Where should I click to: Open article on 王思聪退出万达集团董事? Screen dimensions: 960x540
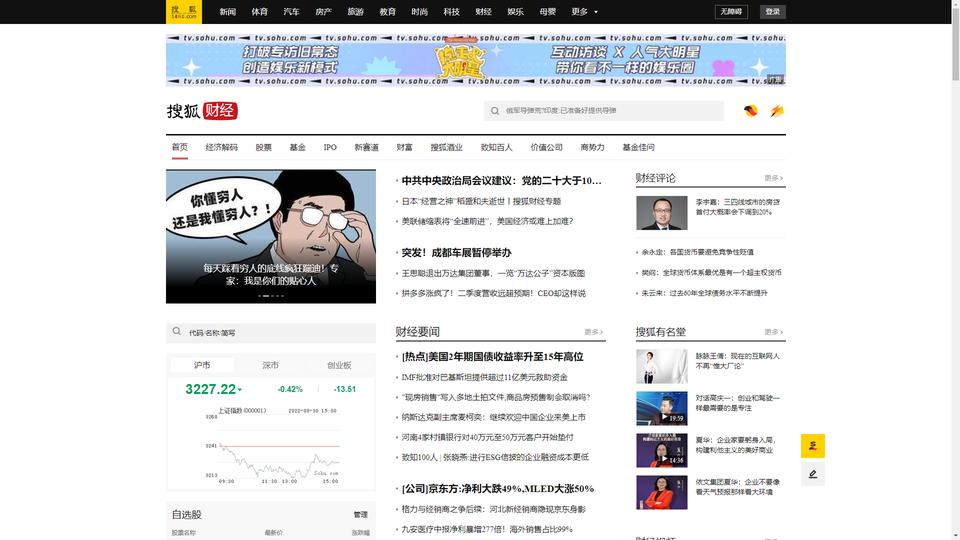(493, 273)
